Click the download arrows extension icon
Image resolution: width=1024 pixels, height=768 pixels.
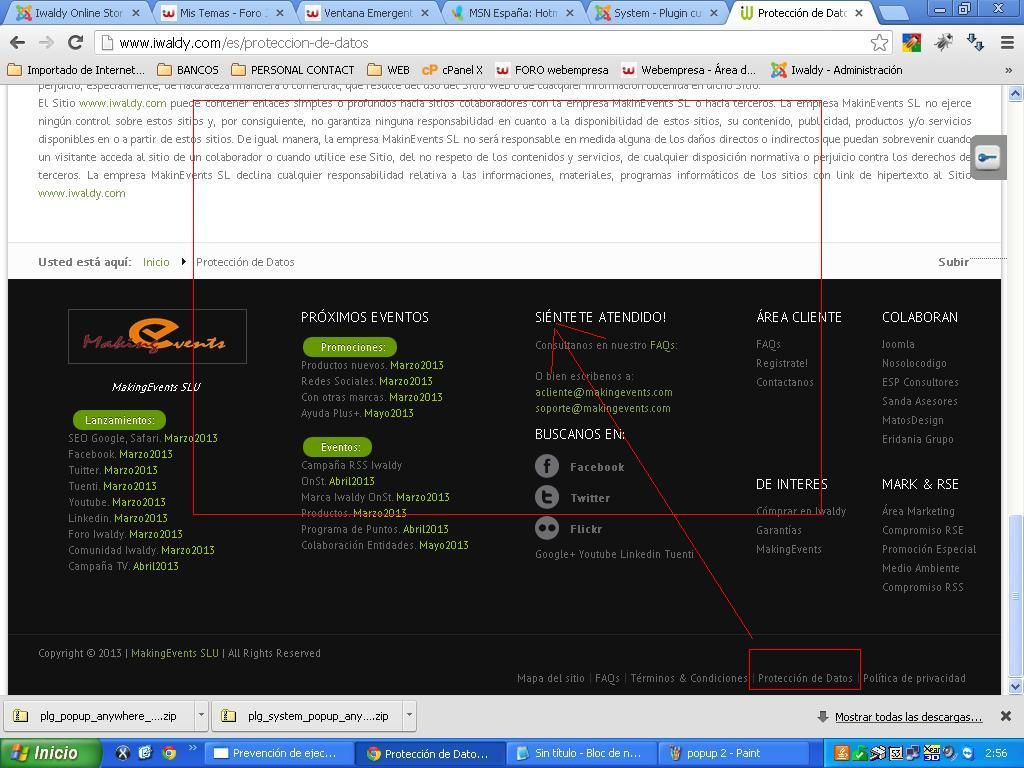[x=975, y=43]
